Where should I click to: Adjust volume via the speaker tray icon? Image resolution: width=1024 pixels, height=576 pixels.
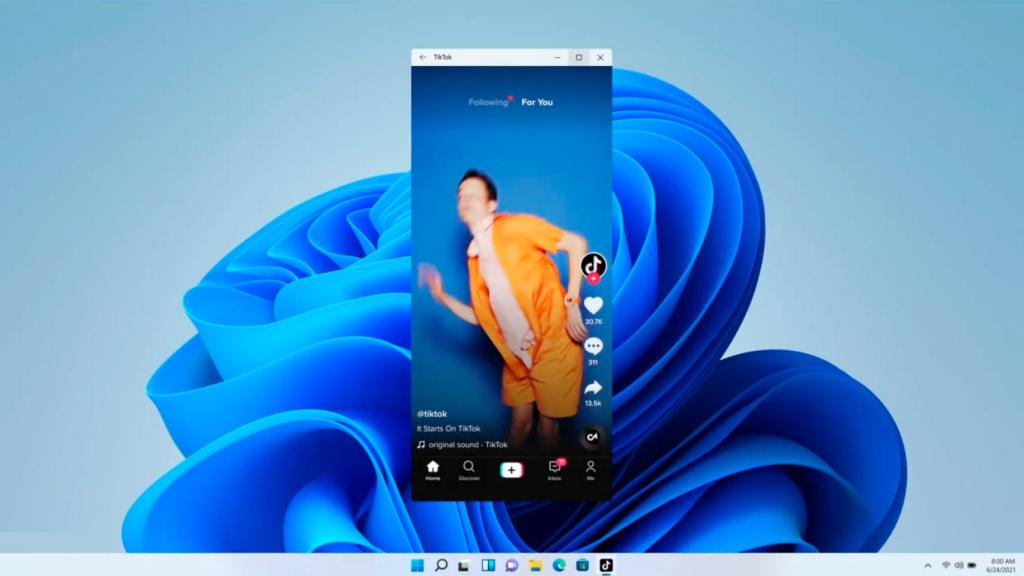[x=959, y=564]
